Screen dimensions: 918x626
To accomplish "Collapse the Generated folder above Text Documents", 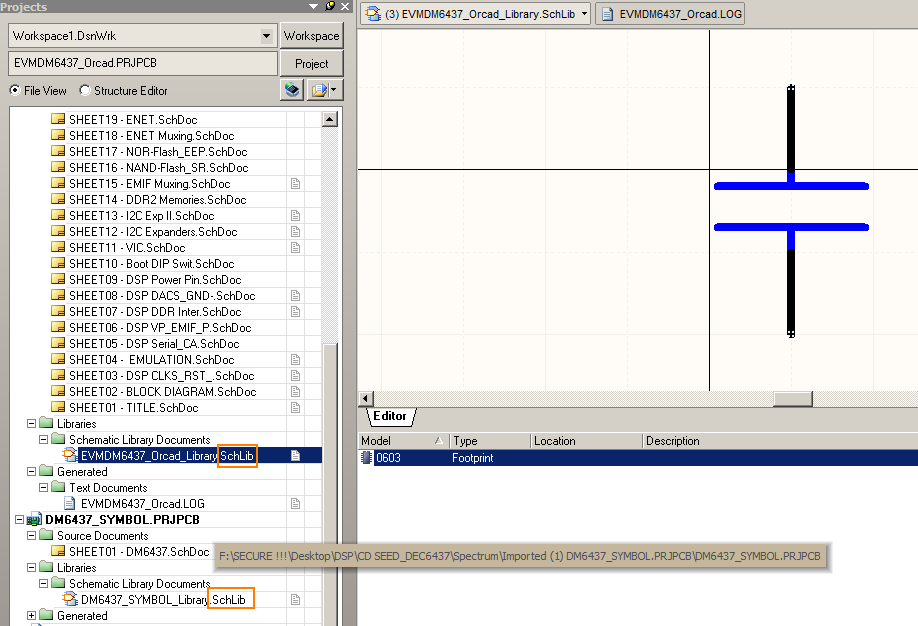I will 32,471.
